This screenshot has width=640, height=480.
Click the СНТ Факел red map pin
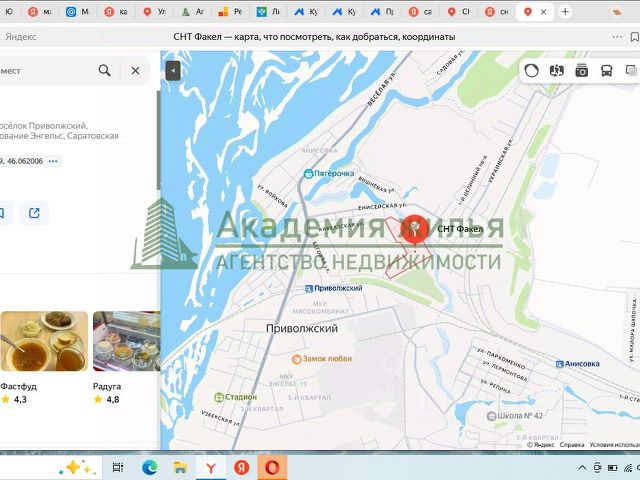coord(415,230)
